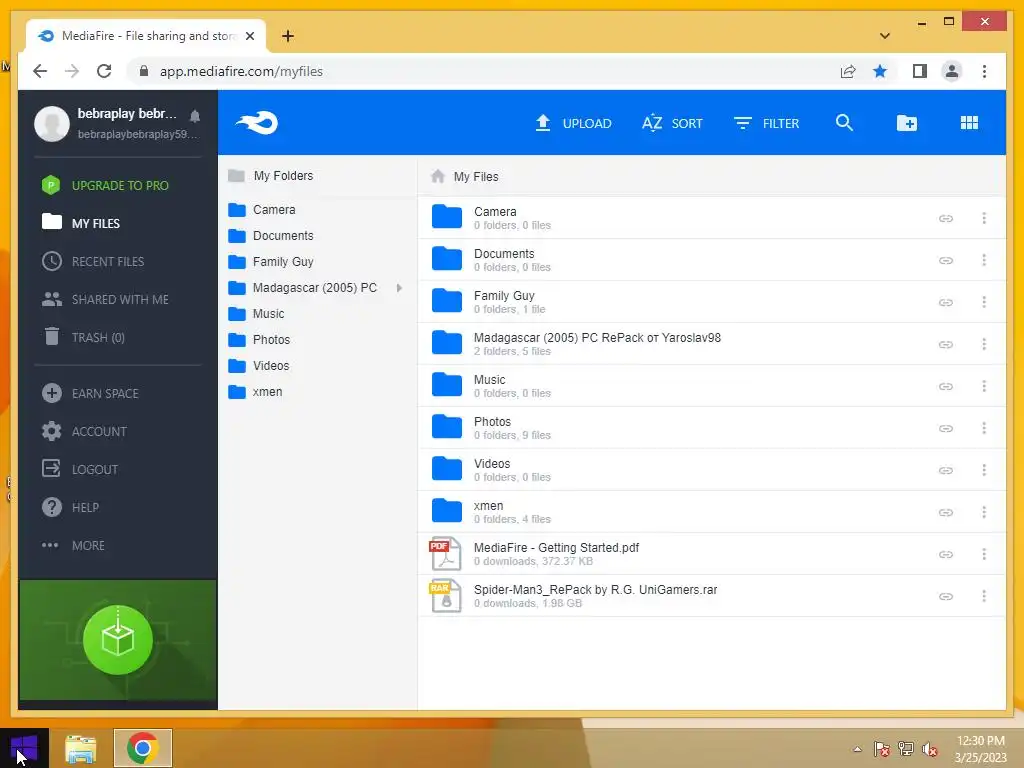Click the user profile avatar
Screen dimensions: 1024x768
coord(52,123)
